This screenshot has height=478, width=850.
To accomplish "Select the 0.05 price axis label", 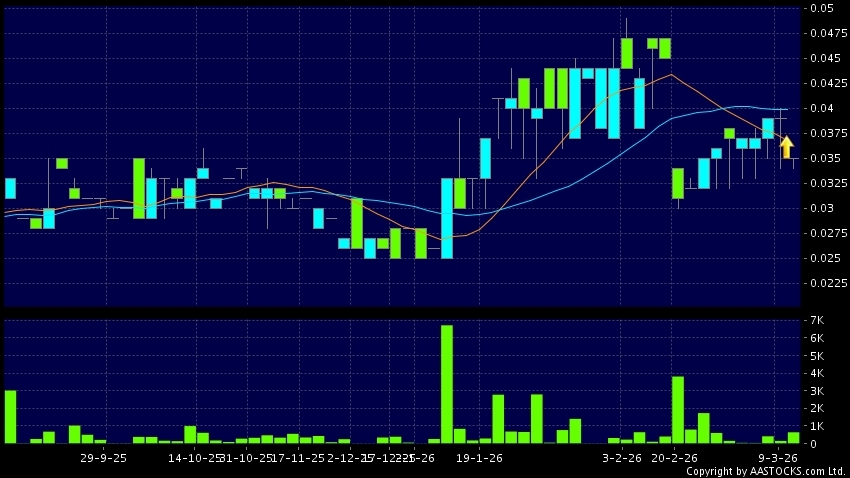I will click(822, 8).
